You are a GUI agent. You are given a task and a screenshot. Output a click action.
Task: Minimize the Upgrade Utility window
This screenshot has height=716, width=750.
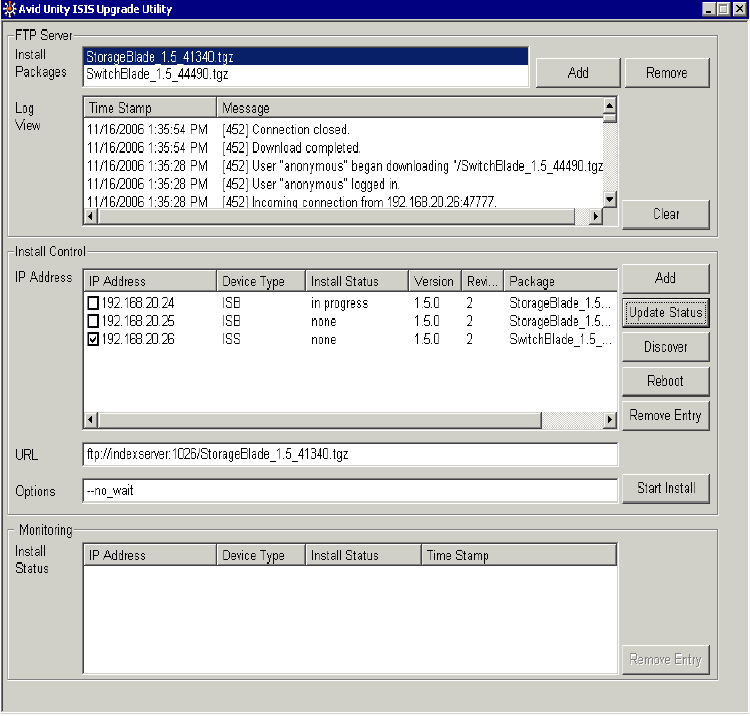(709, 9)
